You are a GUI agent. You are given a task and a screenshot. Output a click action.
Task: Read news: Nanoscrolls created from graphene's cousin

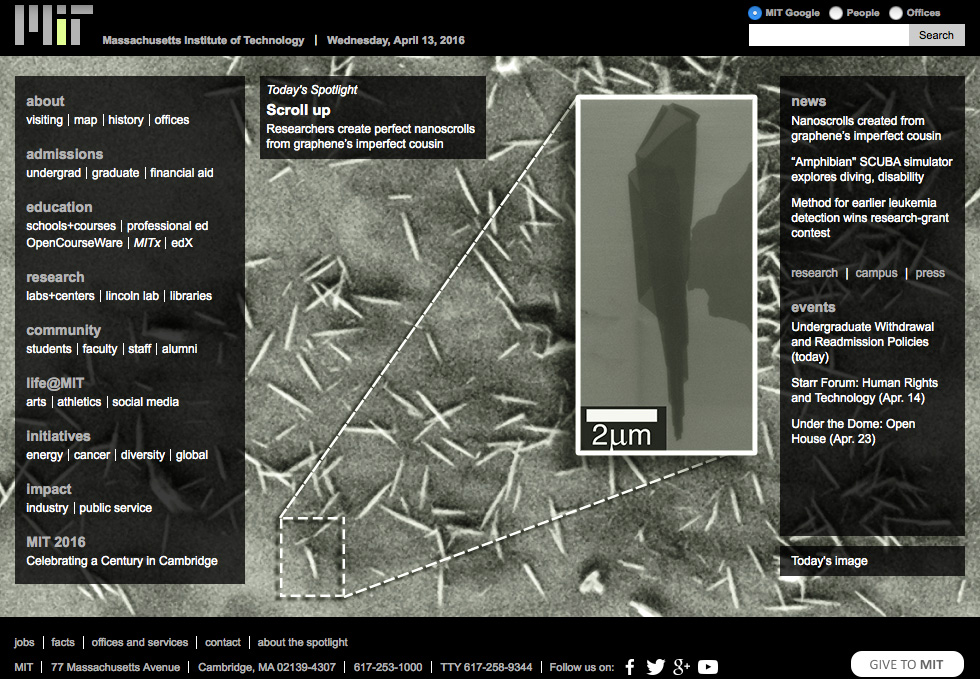866,128
